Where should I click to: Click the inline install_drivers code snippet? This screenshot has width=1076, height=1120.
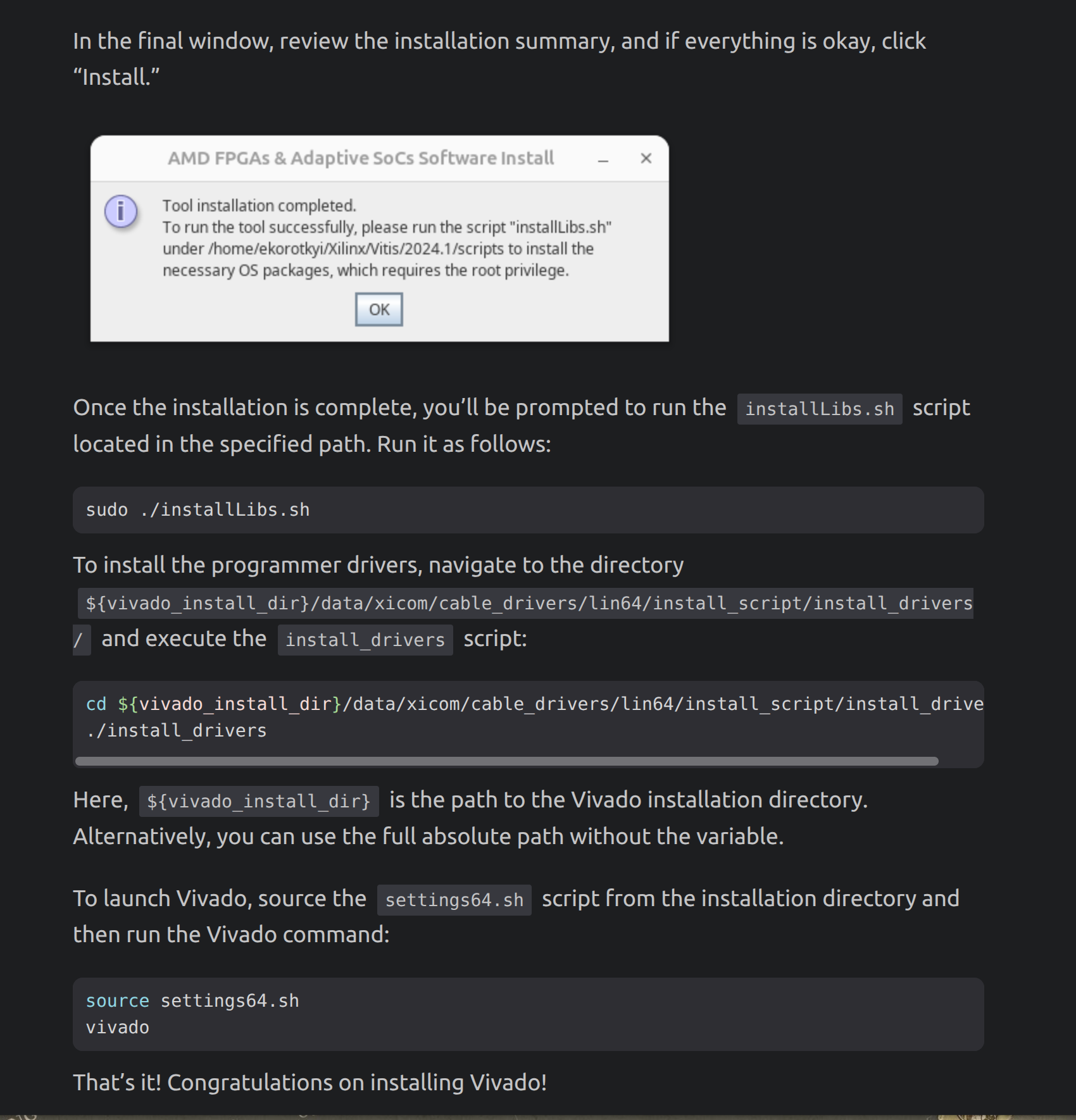365,640
